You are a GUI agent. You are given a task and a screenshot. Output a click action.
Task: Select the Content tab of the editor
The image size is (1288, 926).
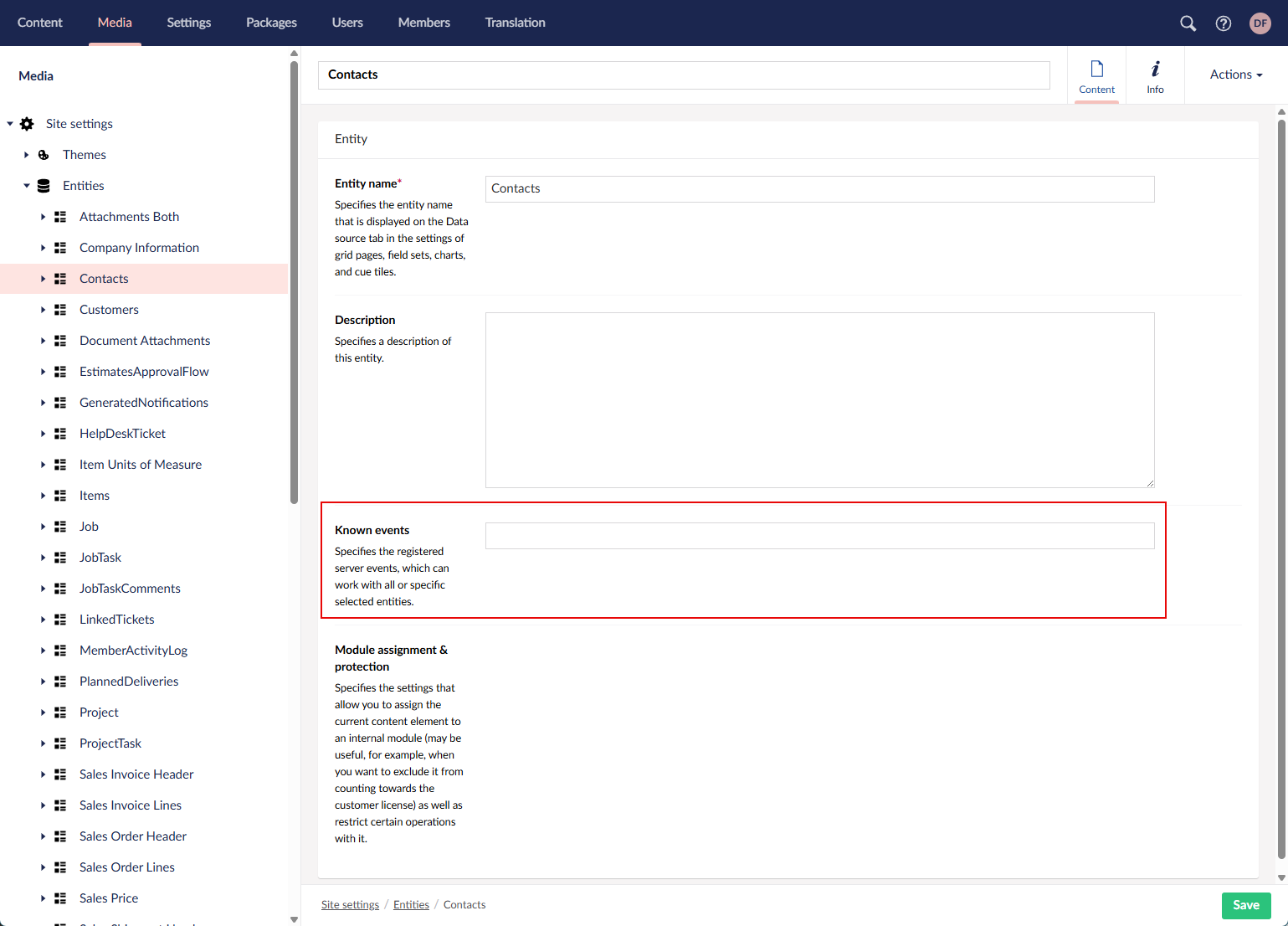click(x=1096, y=76)
